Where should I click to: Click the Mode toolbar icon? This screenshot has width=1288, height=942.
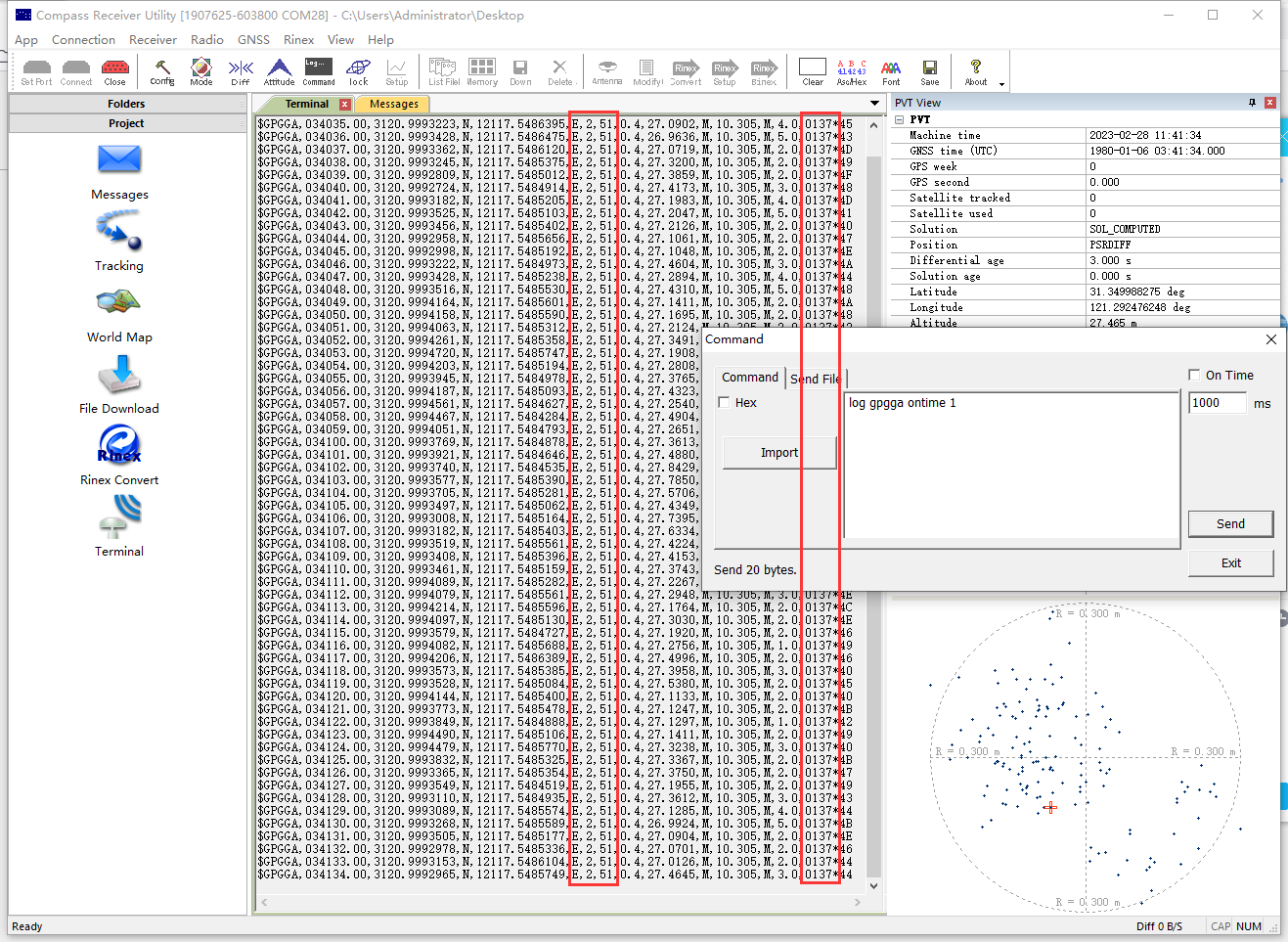pyautogui.click(x=201, y=71)
